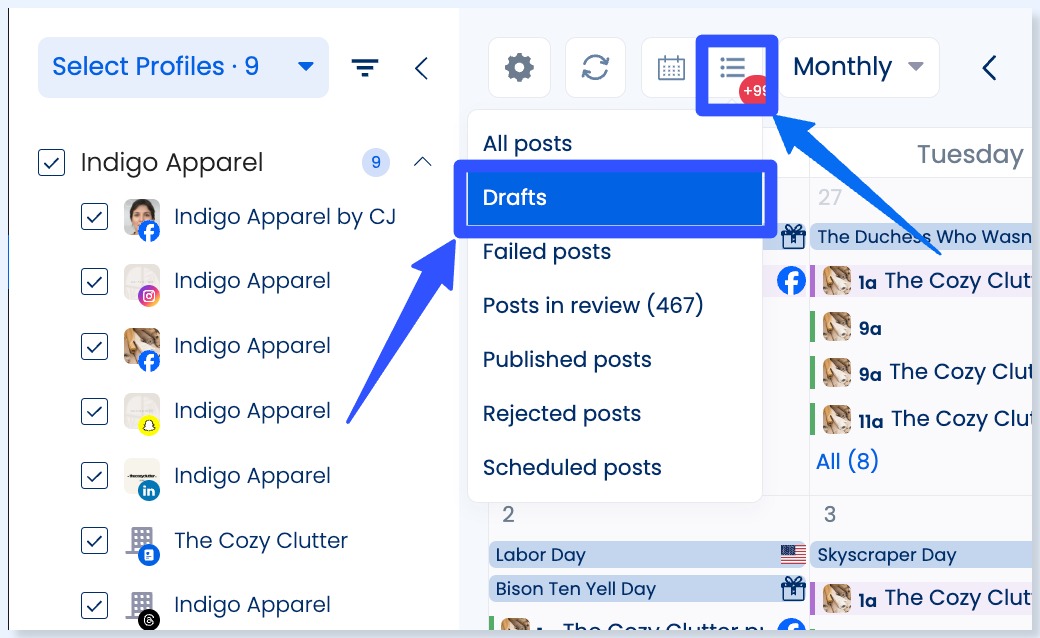This screenshot has width=1040, height=638.
Task: Uncheck the LinkedIn Indigo Apparel profile
Action: click(x=94, y=476)
